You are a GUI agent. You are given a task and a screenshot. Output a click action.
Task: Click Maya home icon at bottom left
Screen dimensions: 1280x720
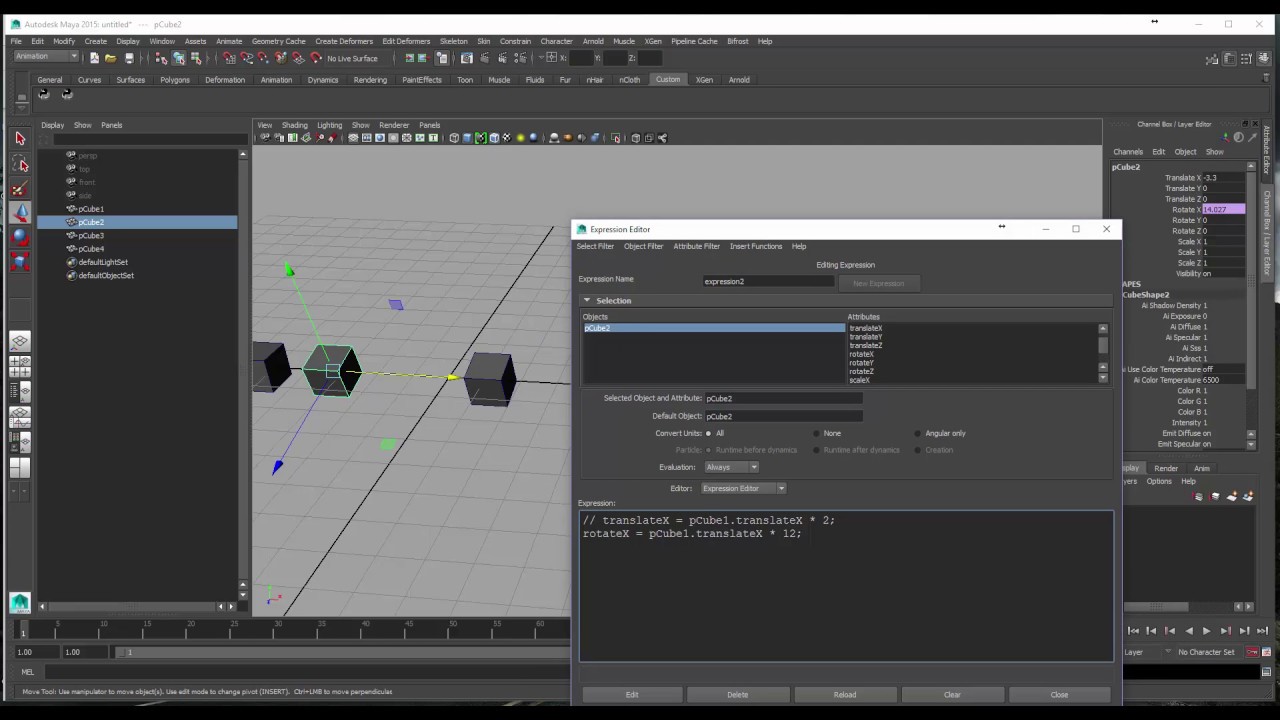20,603
